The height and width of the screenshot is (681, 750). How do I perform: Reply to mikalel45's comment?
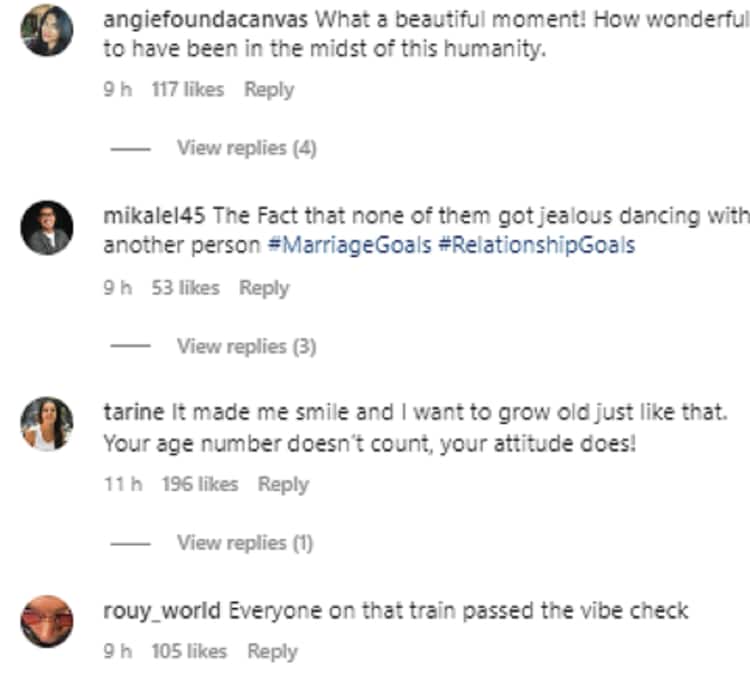pos(264,287)
